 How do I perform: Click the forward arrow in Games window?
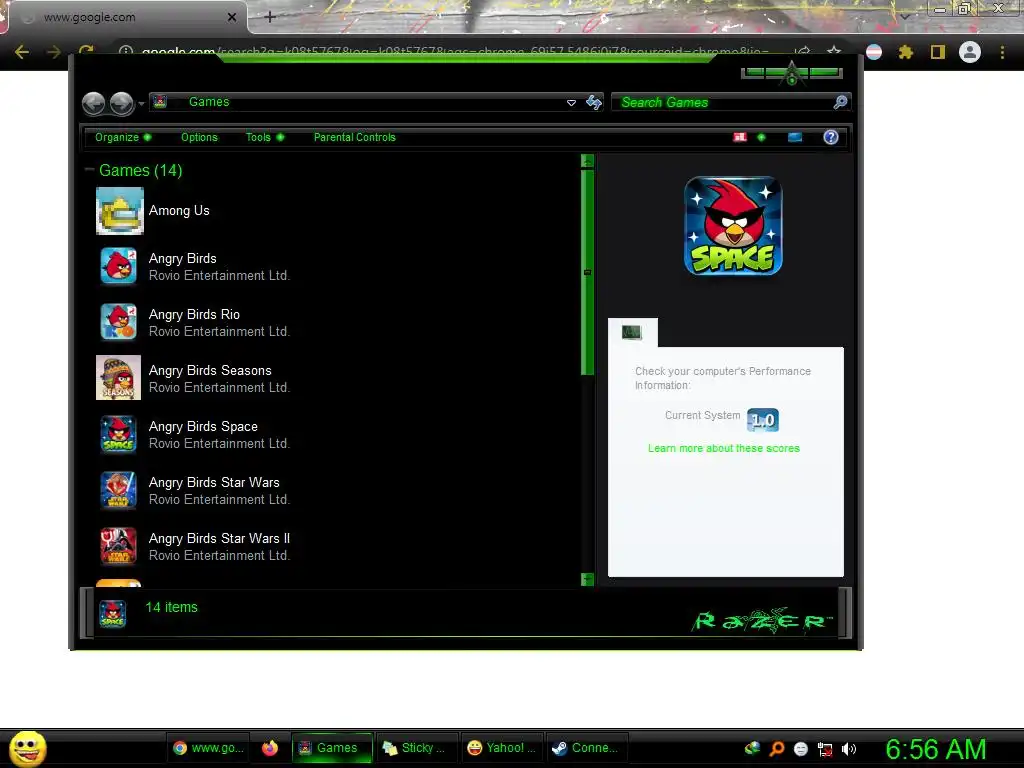pos(121,103)
